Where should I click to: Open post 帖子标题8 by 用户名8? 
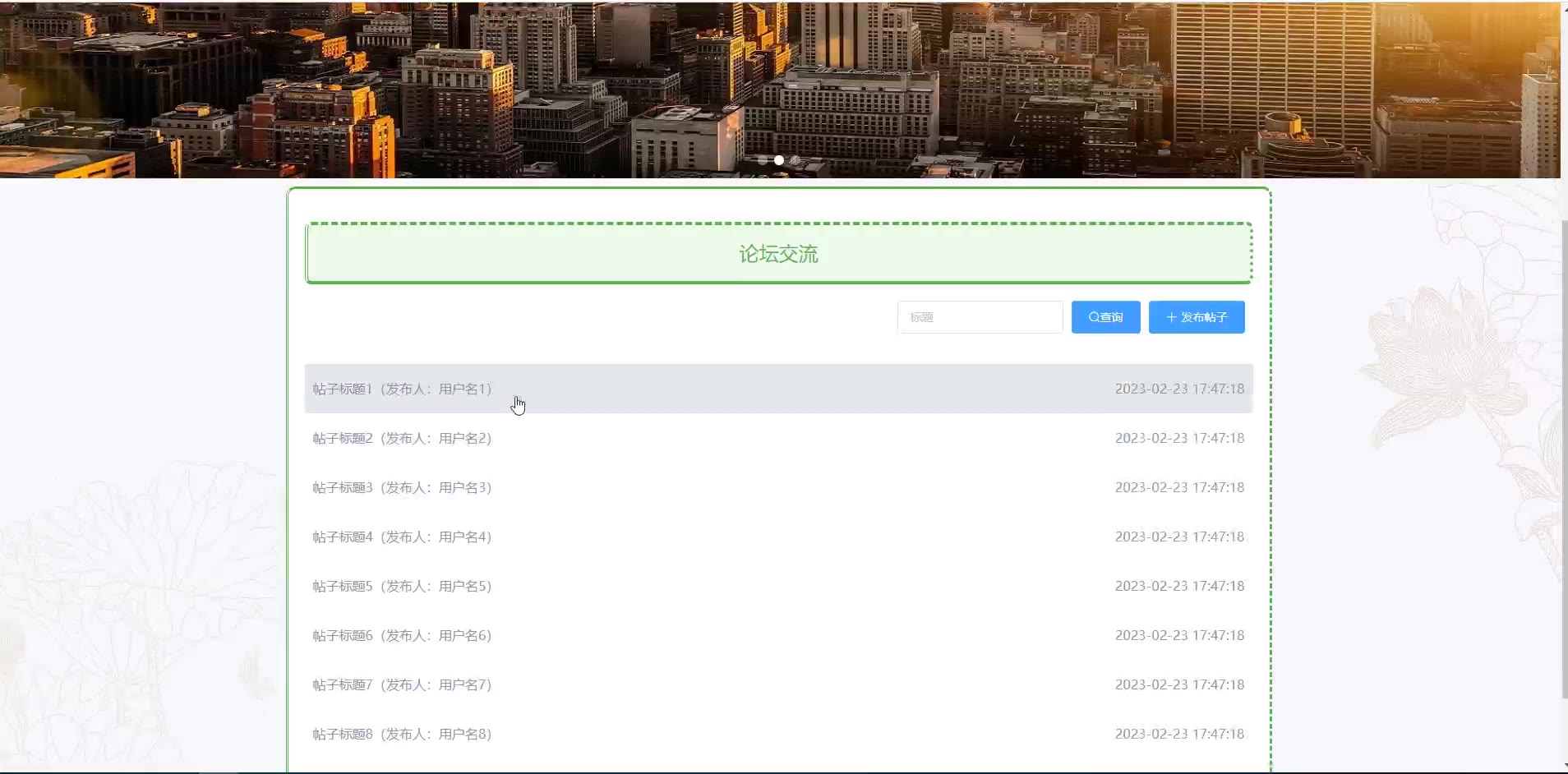[778, 734]
